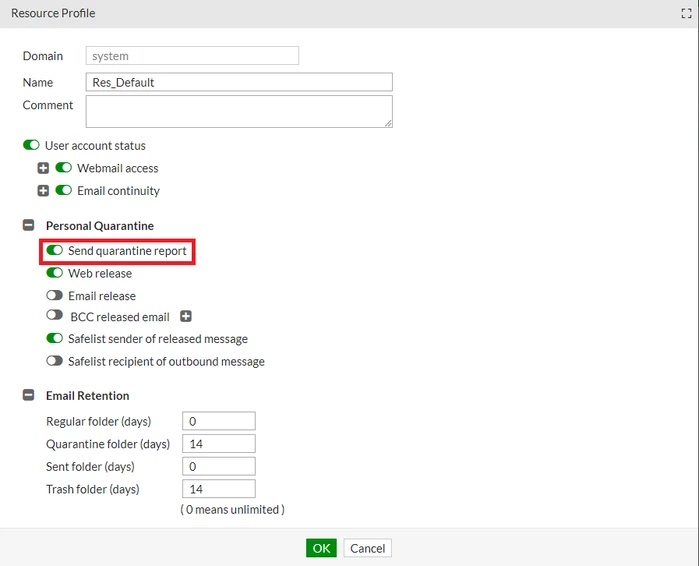The image size is (699, 566).
Task: Disable the Webmail access toggle
Action: tap(63, 168)
